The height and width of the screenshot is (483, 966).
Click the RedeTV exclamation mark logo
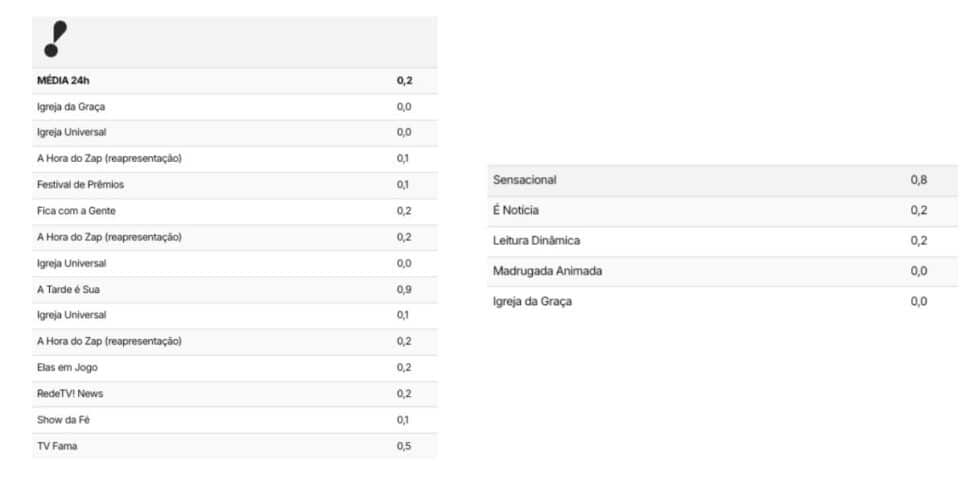55,39
